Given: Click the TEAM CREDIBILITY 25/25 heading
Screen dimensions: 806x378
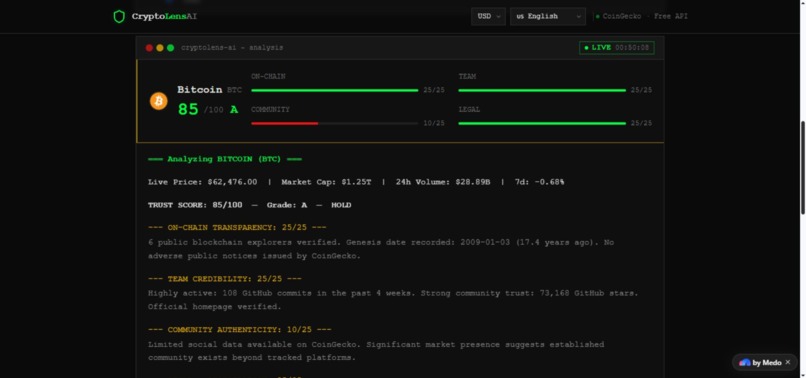Looking at the screenshot, I should [225, 279].
